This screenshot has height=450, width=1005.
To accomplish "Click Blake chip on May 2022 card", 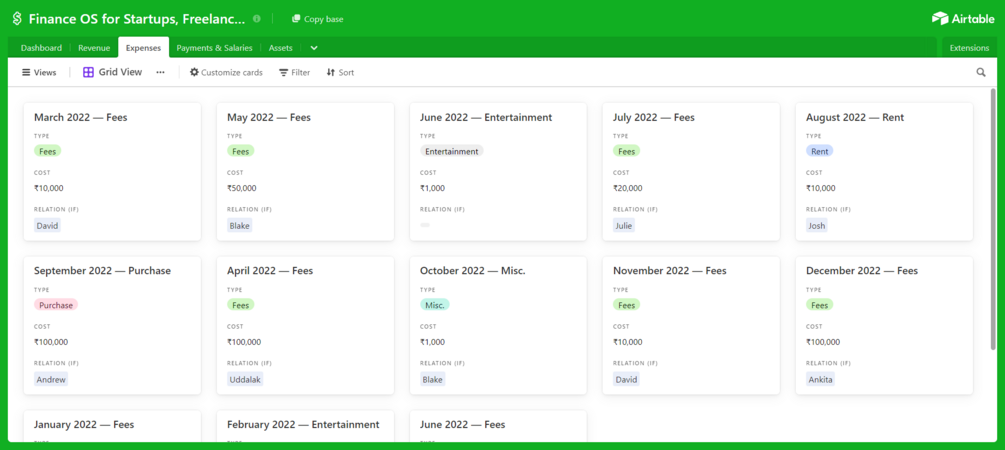I will coord(240,226).
